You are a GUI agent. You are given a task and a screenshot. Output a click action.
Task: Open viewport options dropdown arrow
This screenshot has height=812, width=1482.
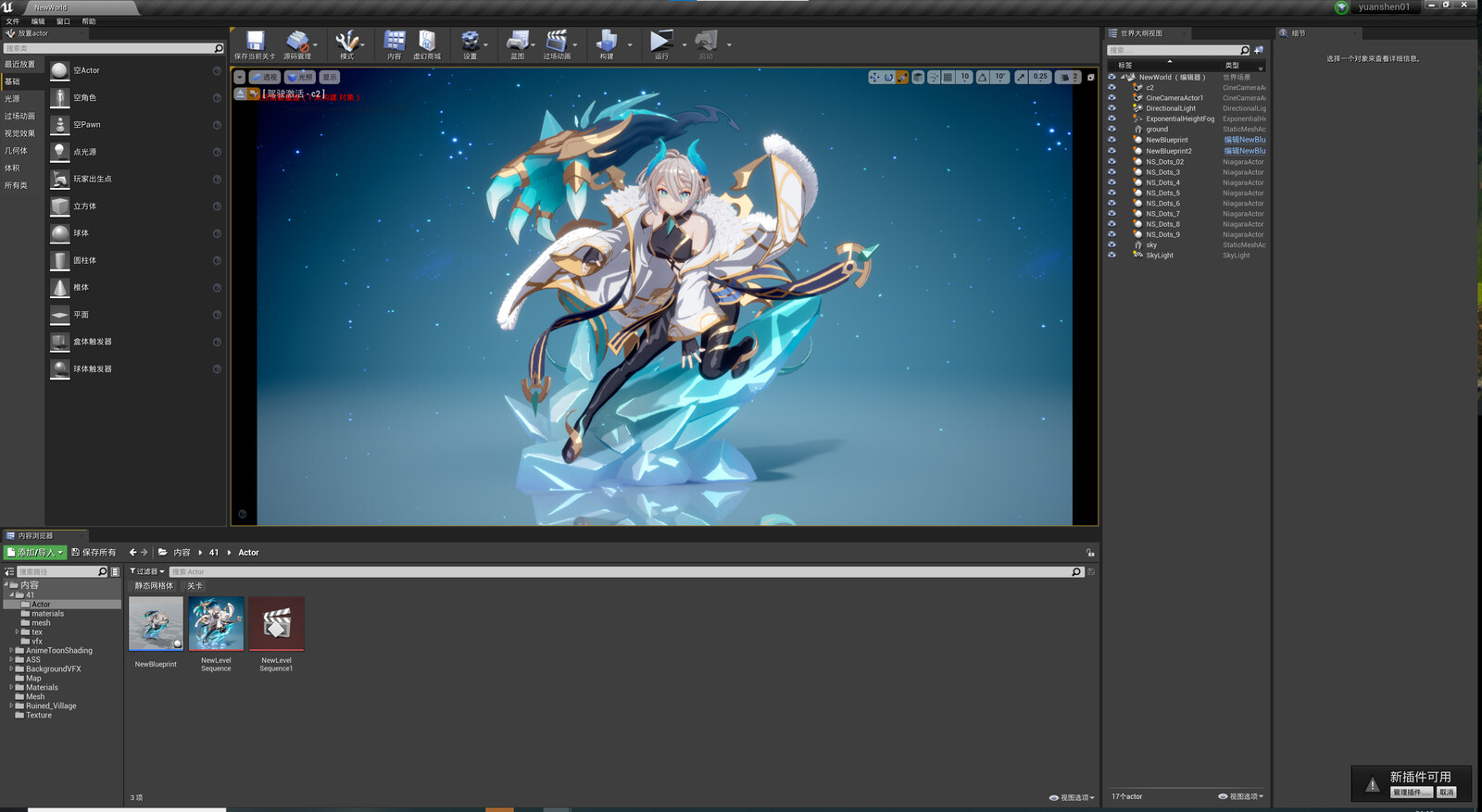coord(239,77)
